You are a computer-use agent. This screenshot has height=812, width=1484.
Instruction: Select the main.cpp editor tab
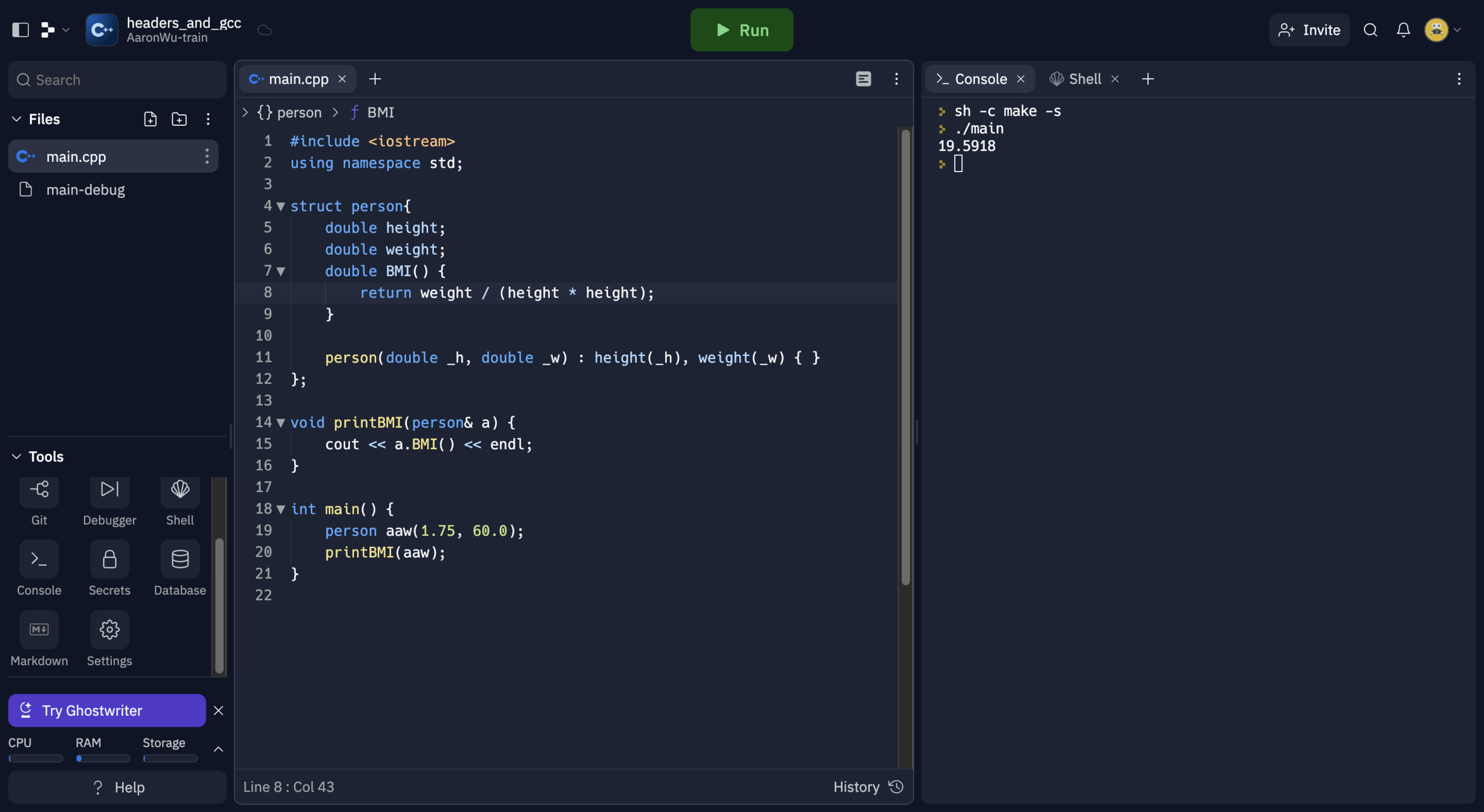pyautogui.click(x=298, y=79)
